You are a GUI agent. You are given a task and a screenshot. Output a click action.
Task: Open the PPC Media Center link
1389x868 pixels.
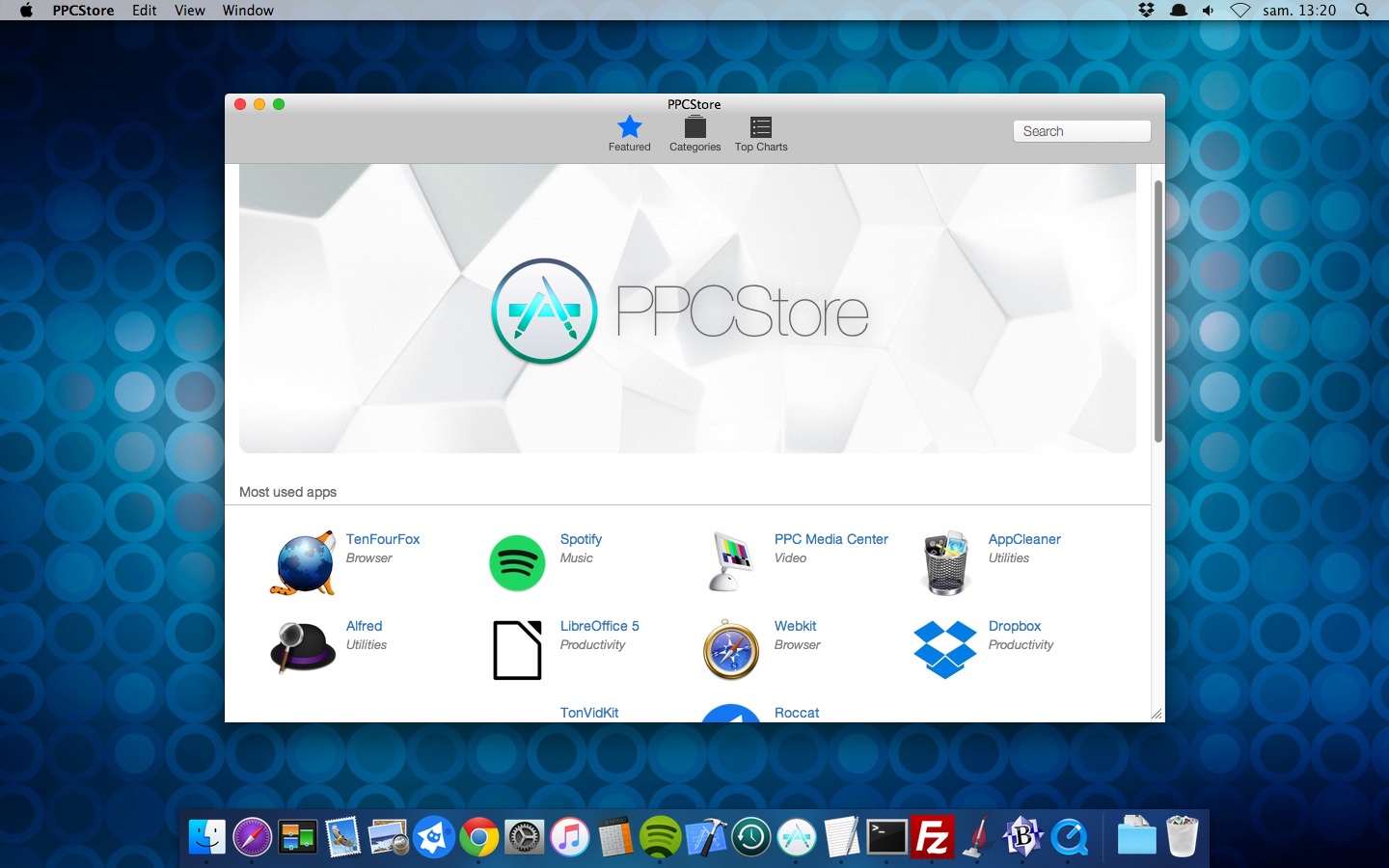pos(831,539)
